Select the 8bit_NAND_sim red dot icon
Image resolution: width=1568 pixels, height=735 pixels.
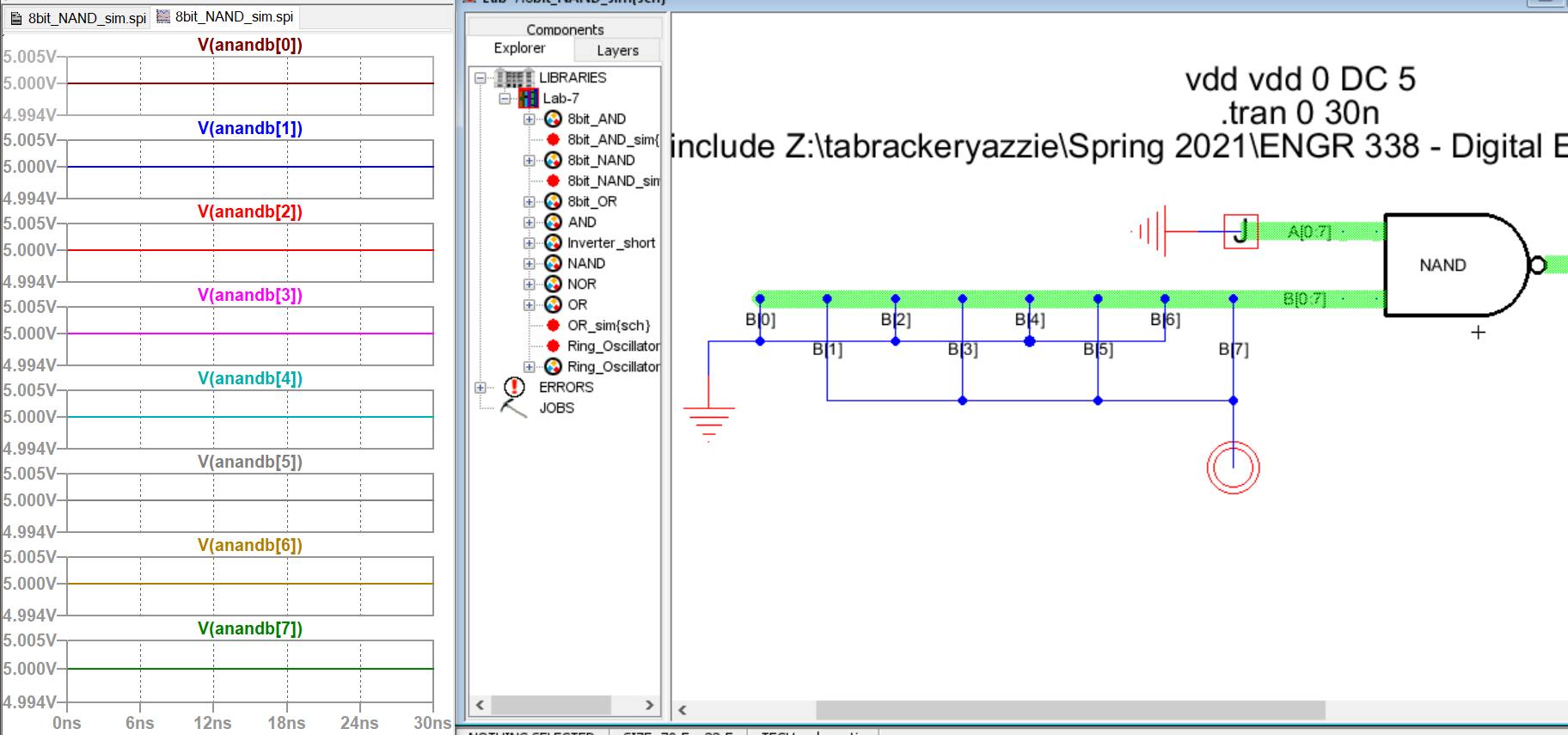554,181
